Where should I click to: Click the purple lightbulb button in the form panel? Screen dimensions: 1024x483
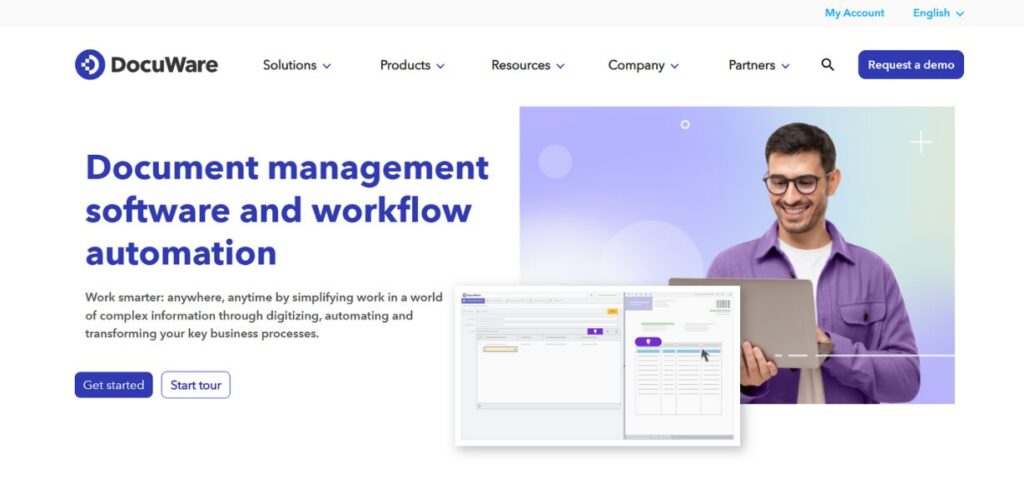(594, 331)
